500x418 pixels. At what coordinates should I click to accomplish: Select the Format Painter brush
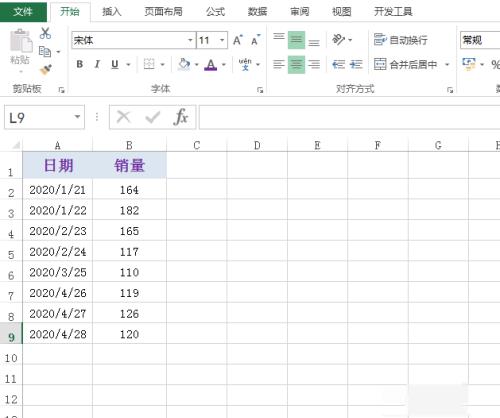tap(45, 69)
